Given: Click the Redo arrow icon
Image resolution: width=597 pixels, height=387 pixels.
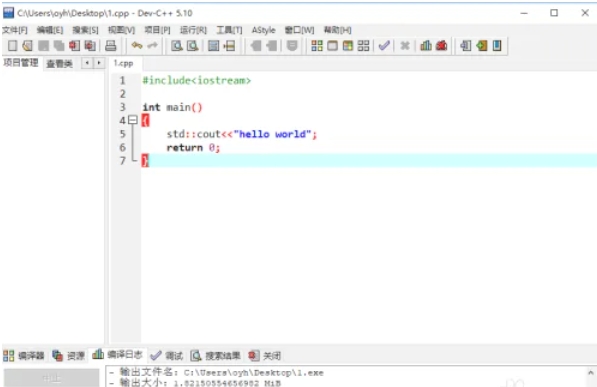Looking at the screenshot, I should point(153,46).
